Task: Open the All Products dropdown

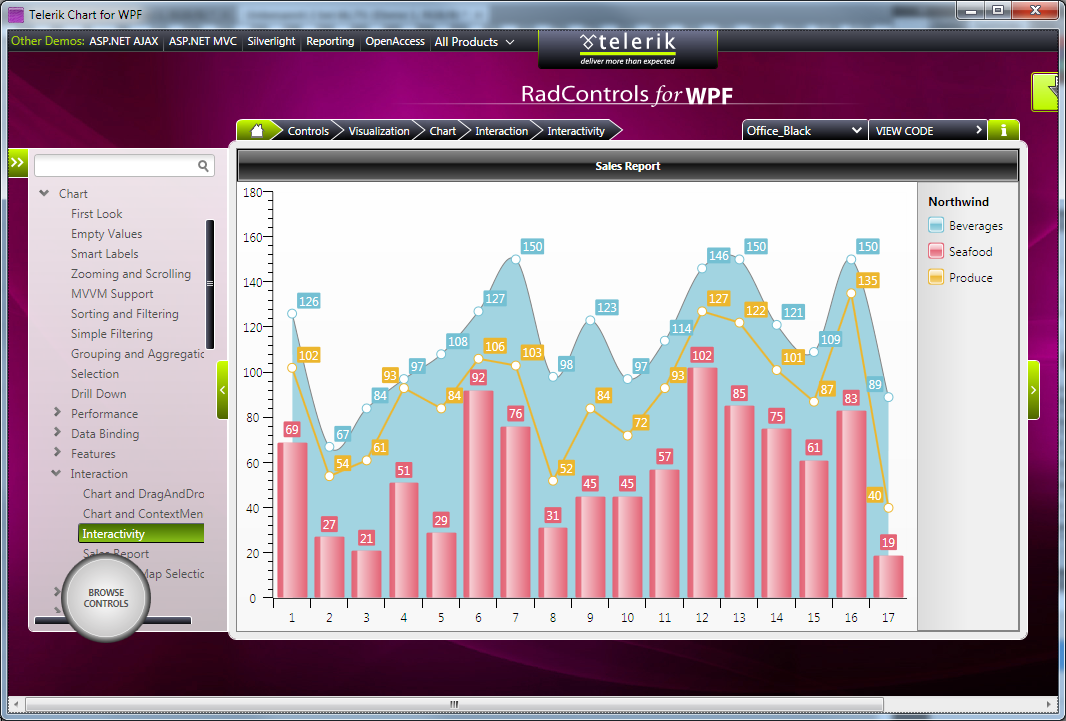Action: [475, 41]
